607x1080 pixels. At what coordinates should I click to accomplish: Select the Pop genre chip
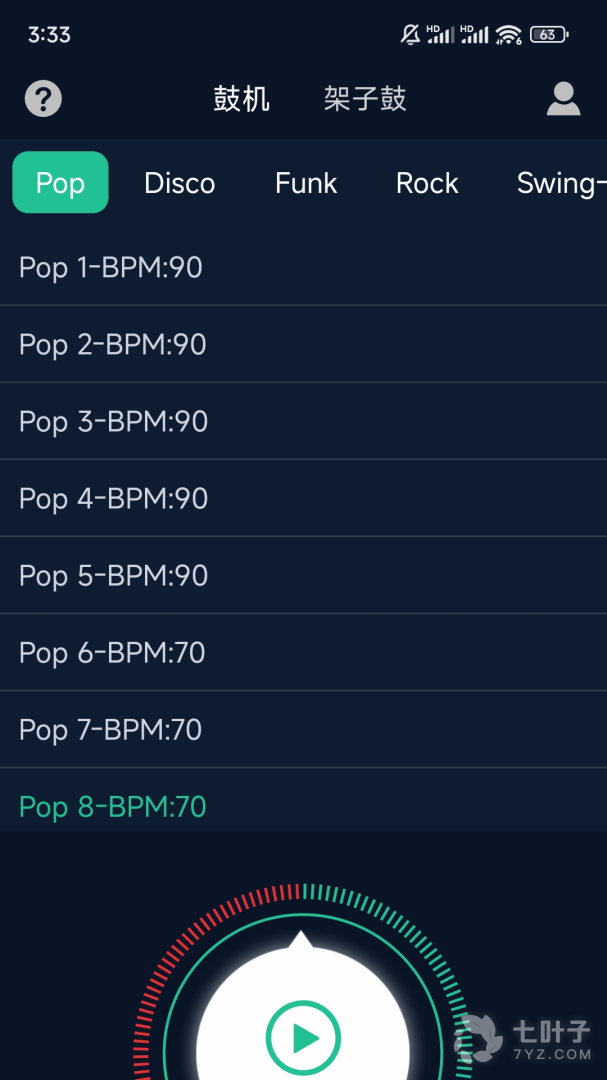pyautogui.click(x=61, y=183)
